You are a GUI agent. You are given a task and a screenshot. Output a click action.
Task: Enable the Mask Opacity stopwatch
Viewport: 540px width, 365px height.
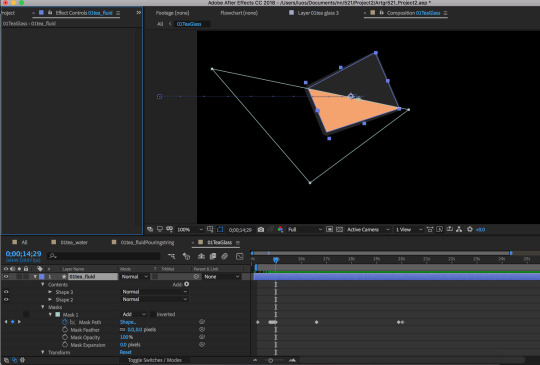coord(65,337)
